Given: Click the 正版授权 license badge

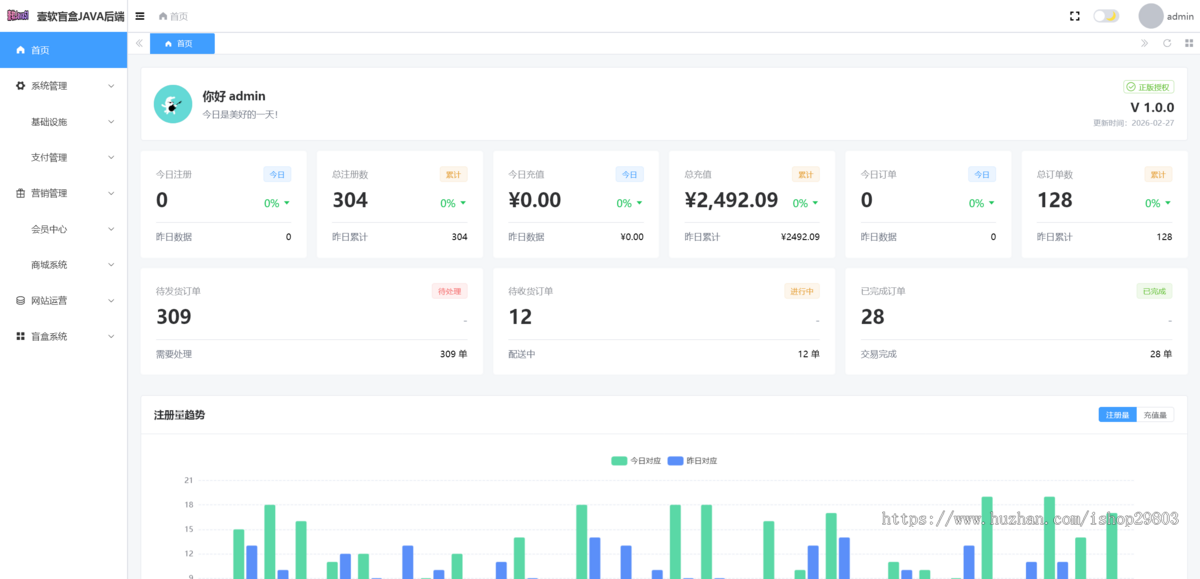Looking at the screenshot, I should pyautogui.click(x=1148, y=87).
